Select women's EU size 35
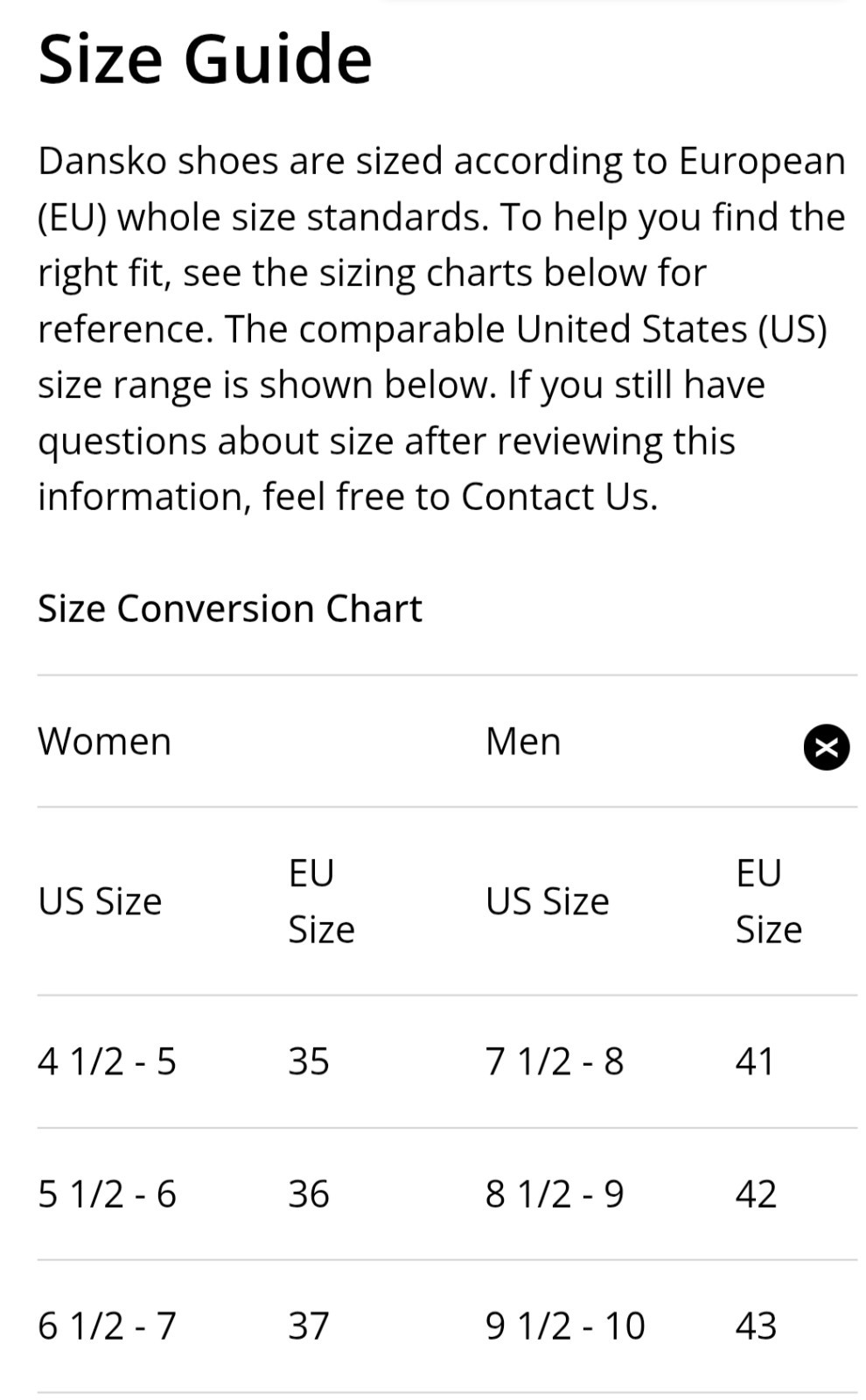This screenshot has width=866, height=1400. point(309,1061)
